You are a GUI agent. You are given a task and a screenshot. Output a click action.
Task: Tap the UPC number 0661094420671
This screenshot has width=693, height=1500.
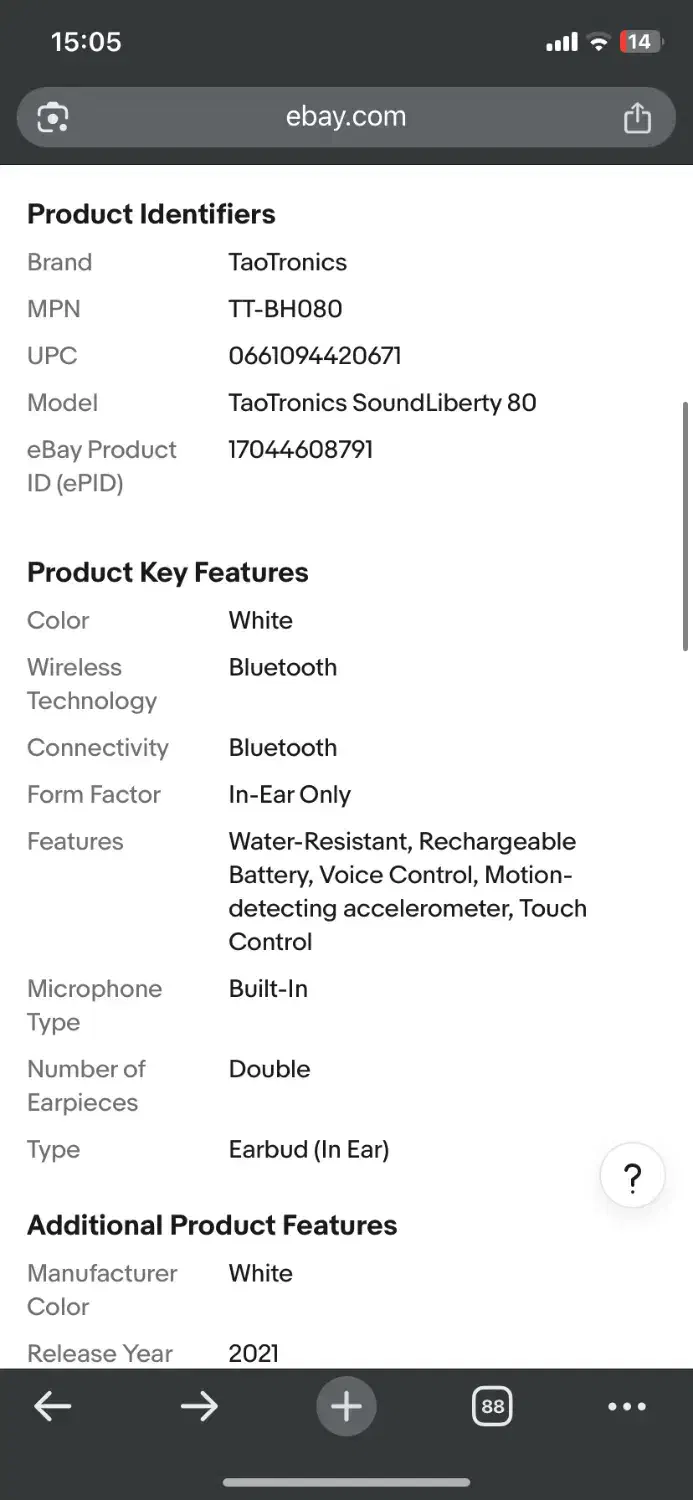pyautogui.click(x=315, y=356)
